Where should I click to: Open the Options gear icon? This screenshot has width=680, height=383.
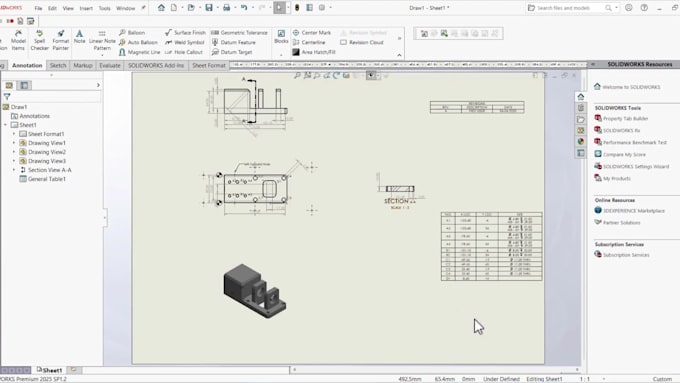click(x=322, y=8)
